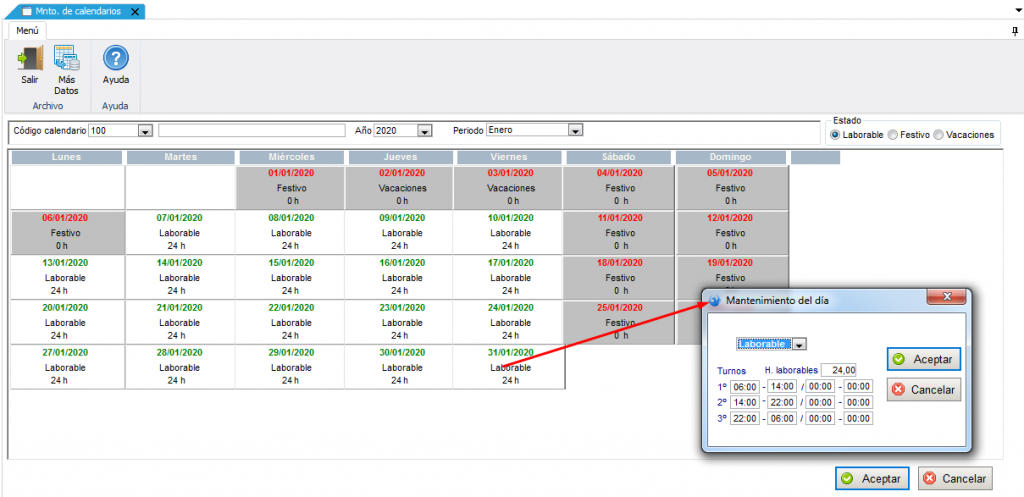The height and width of the screenshot is (497, 1024).
Task: Open the Ayuda help icon
Action: pos(116,60)
